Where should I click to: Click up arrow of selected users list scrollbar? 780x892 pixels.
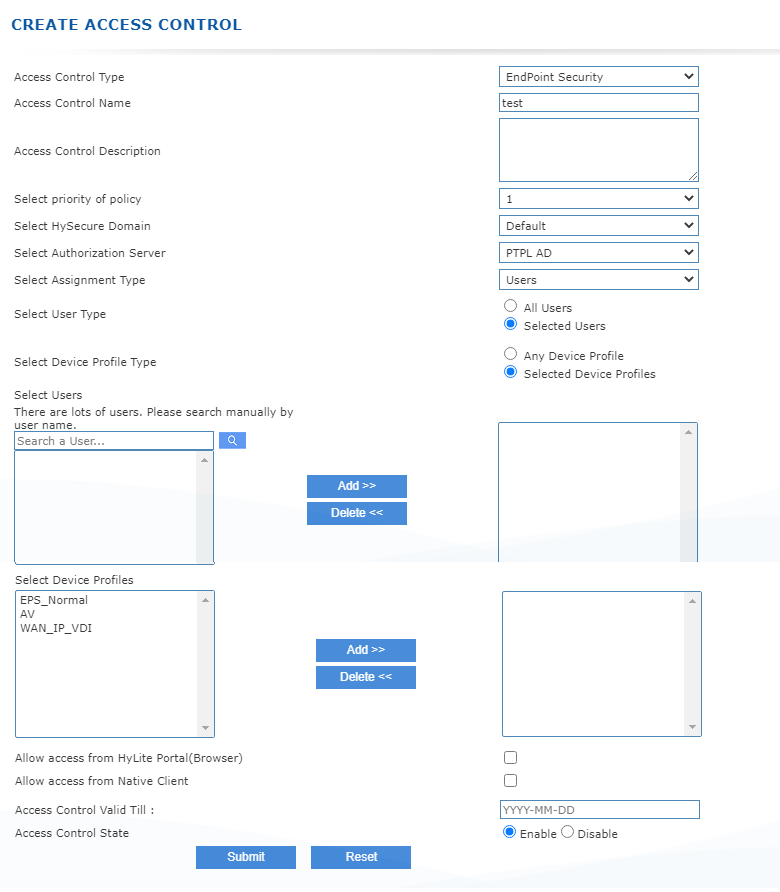tap(688, 432)
